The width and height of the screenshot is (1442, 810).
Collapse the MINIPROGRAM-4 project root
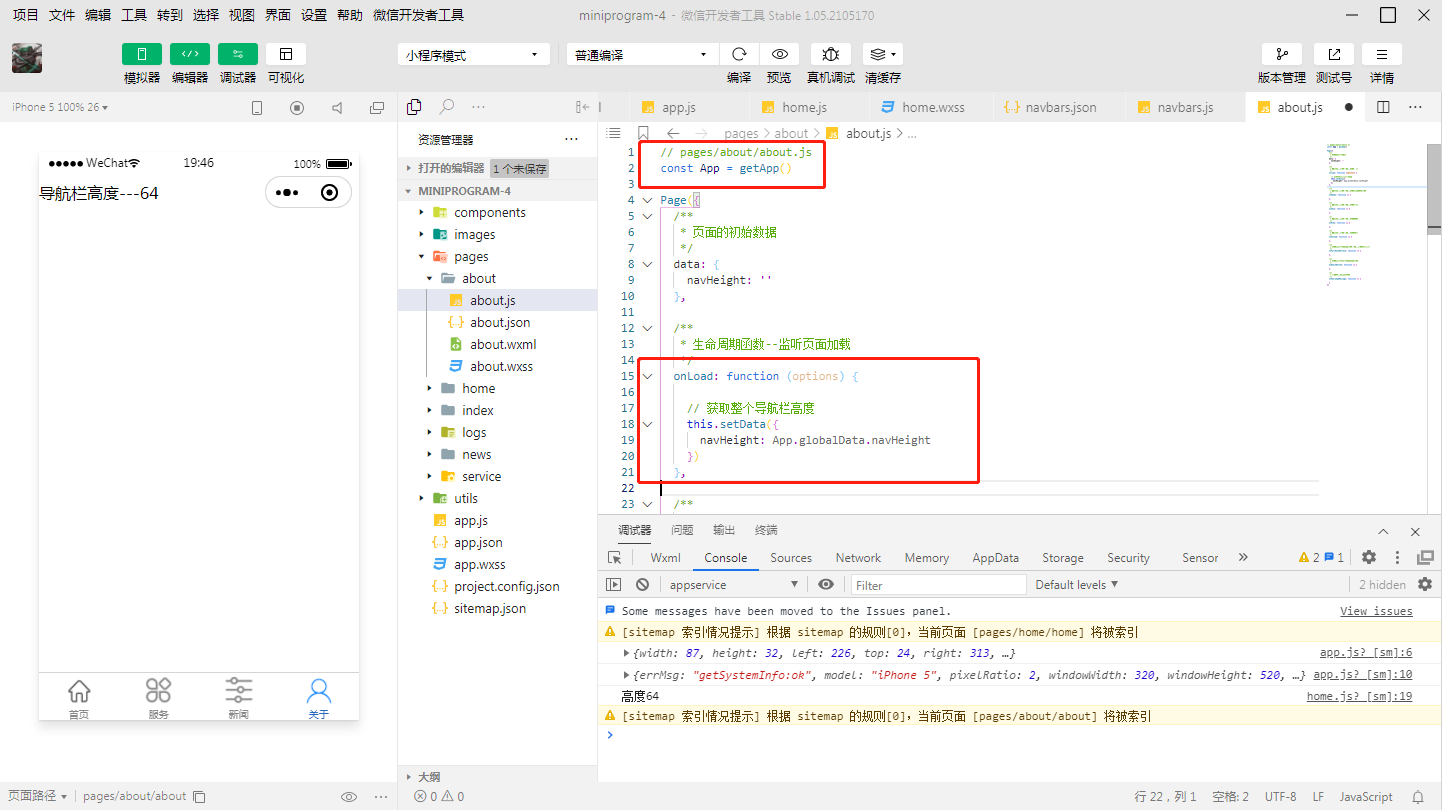[500, 191]
